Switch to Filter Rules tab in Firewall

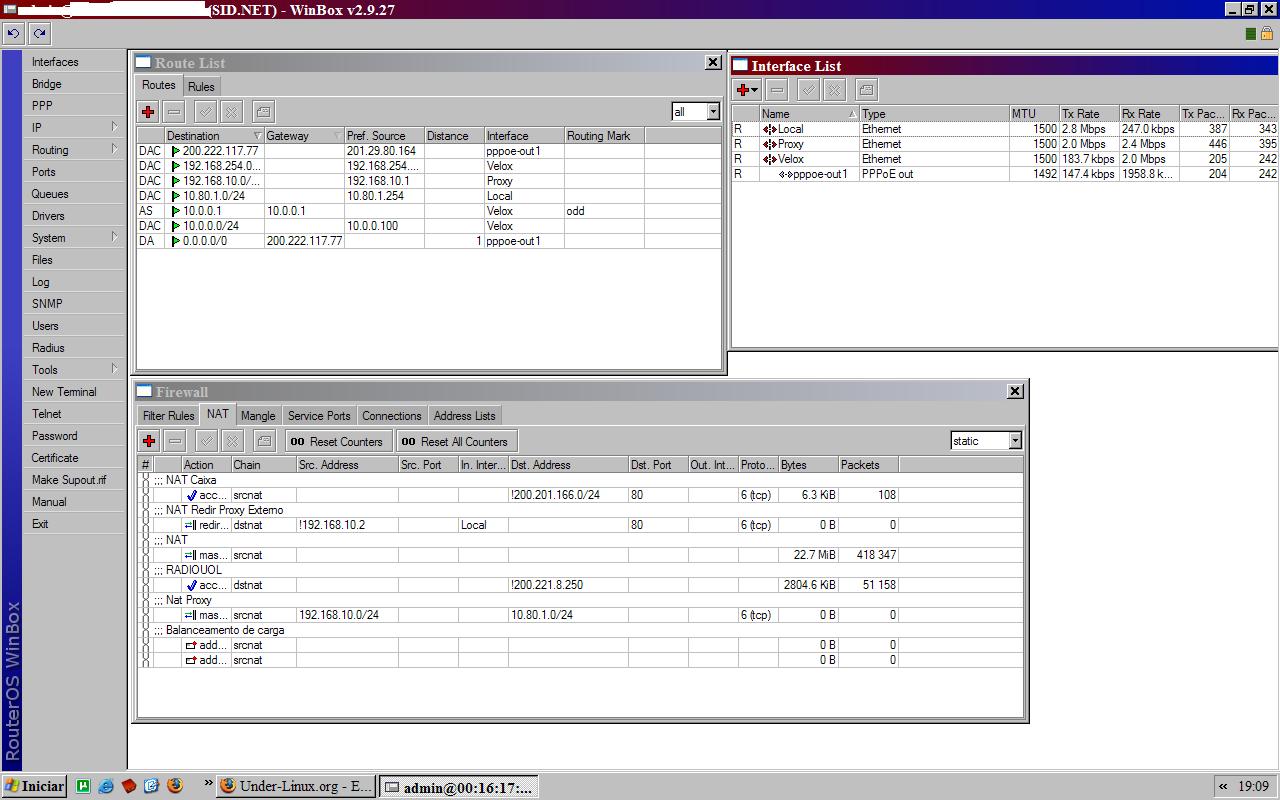(168, 416)
